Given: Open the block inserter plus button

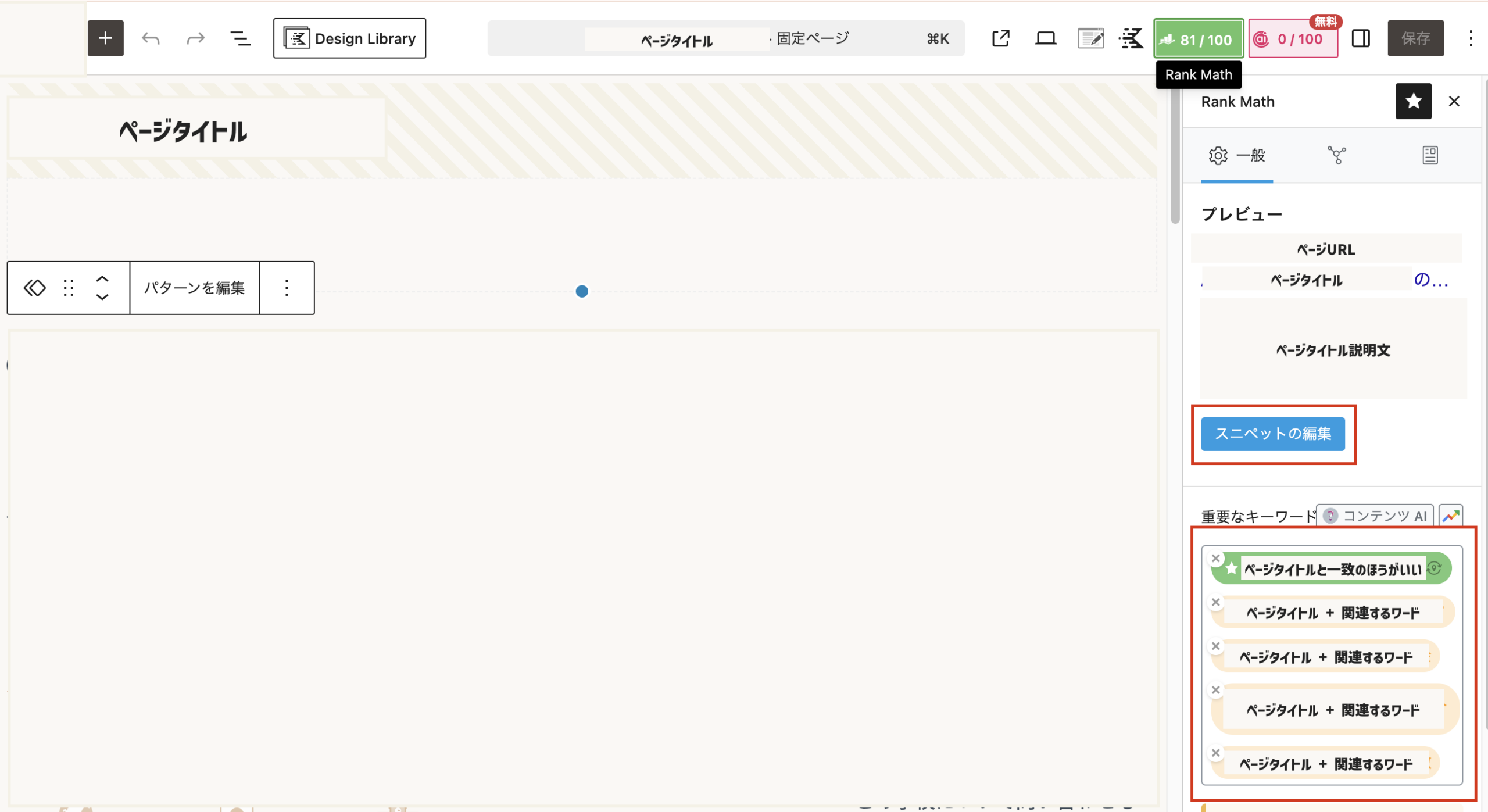Looking at the screenshot, I should tap(105, 38).
